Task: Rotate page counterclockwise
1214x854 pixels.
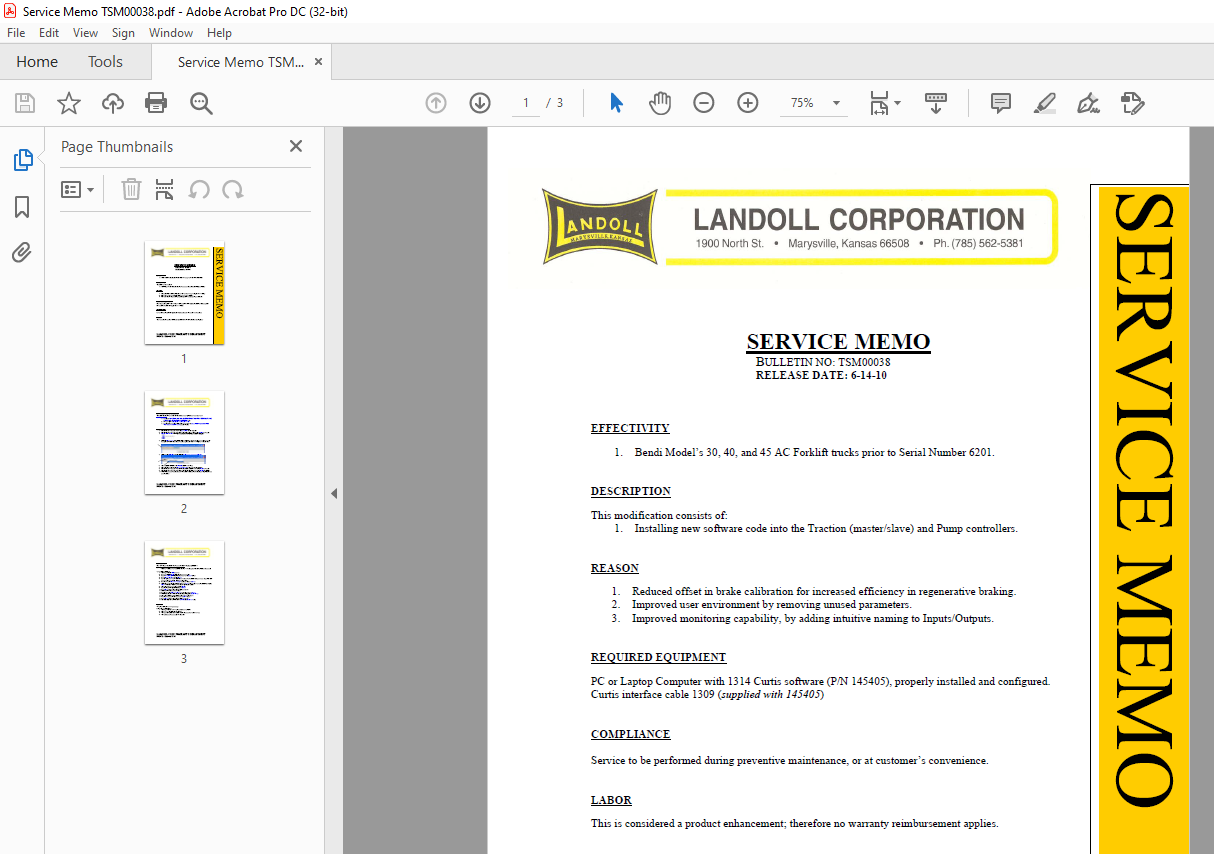Action: (x=199, y=189)
